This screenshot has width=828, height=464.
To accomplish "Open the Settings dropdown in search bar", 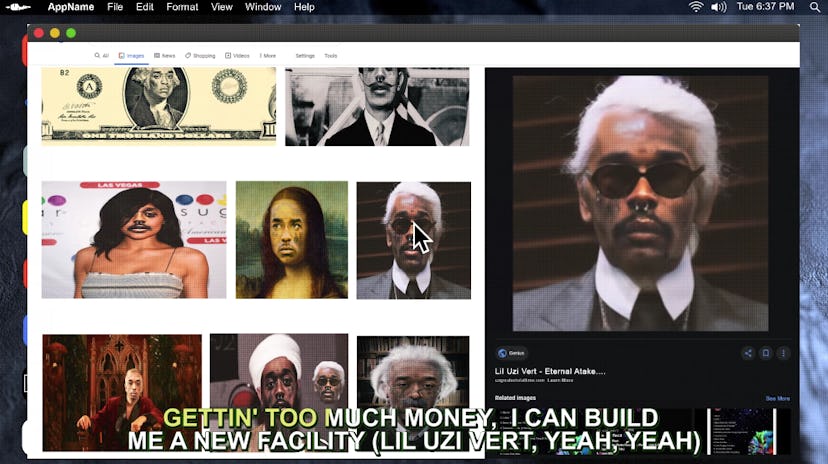I will (x=305, y=56).
